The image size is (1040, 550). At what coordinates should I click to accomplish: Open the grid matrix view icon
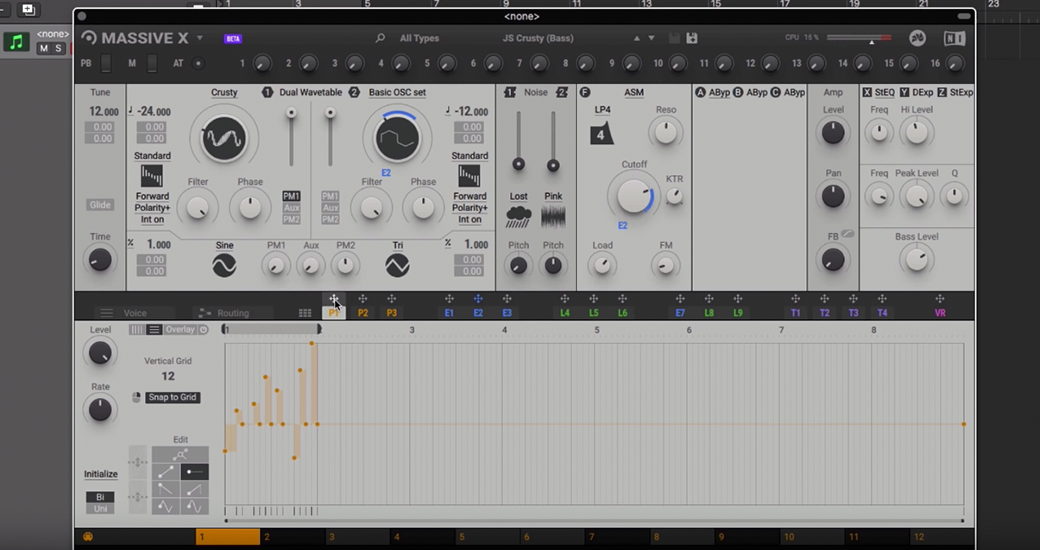coord(305,313)
